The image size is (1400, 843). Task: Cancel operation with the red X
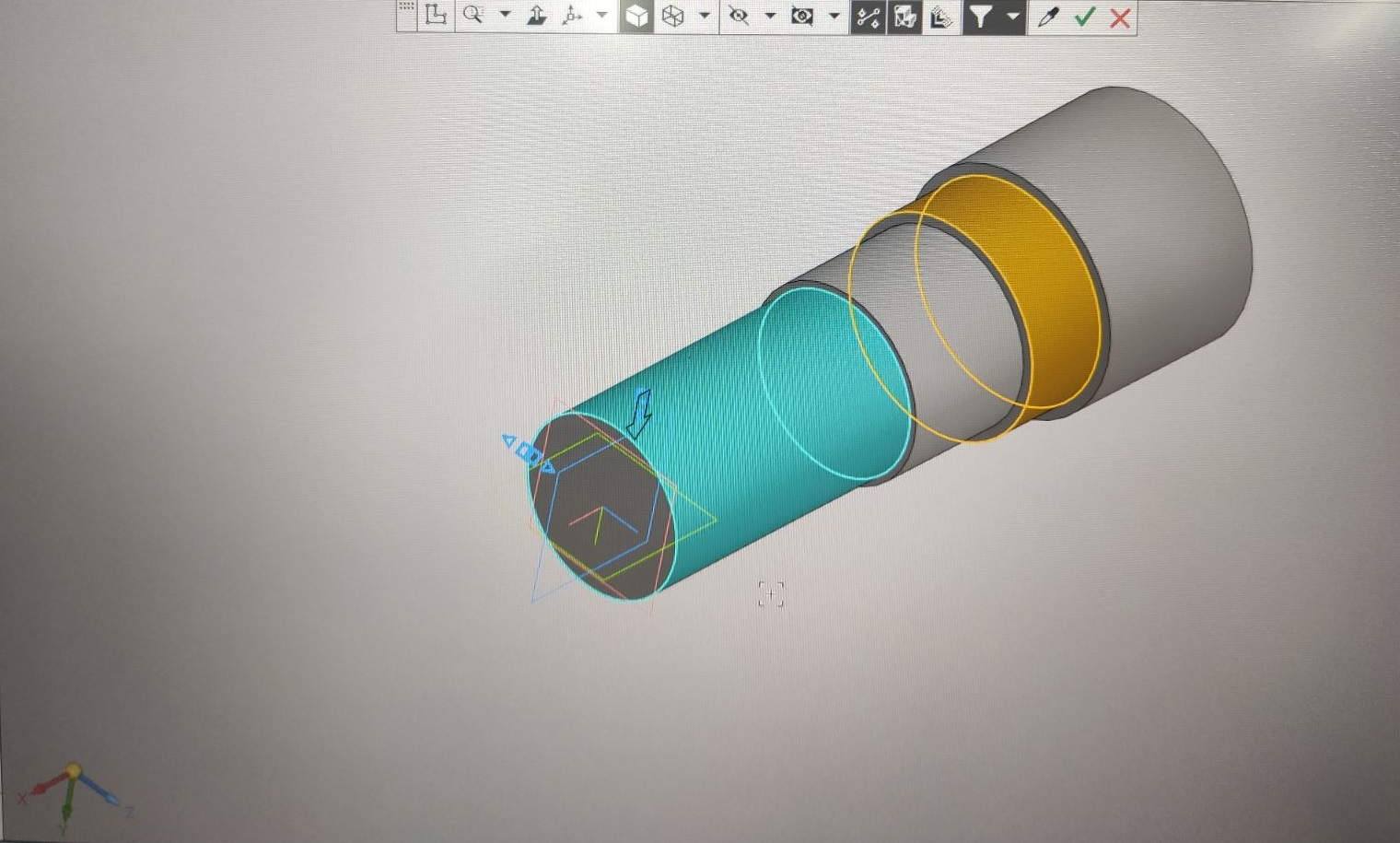pyautogui.click(x=1120, y=18)
